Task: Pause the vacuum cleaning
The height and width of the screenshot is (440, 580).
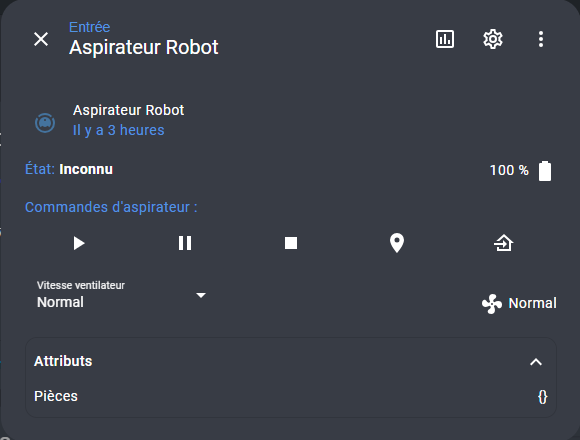Action: (x=185, y=243)
